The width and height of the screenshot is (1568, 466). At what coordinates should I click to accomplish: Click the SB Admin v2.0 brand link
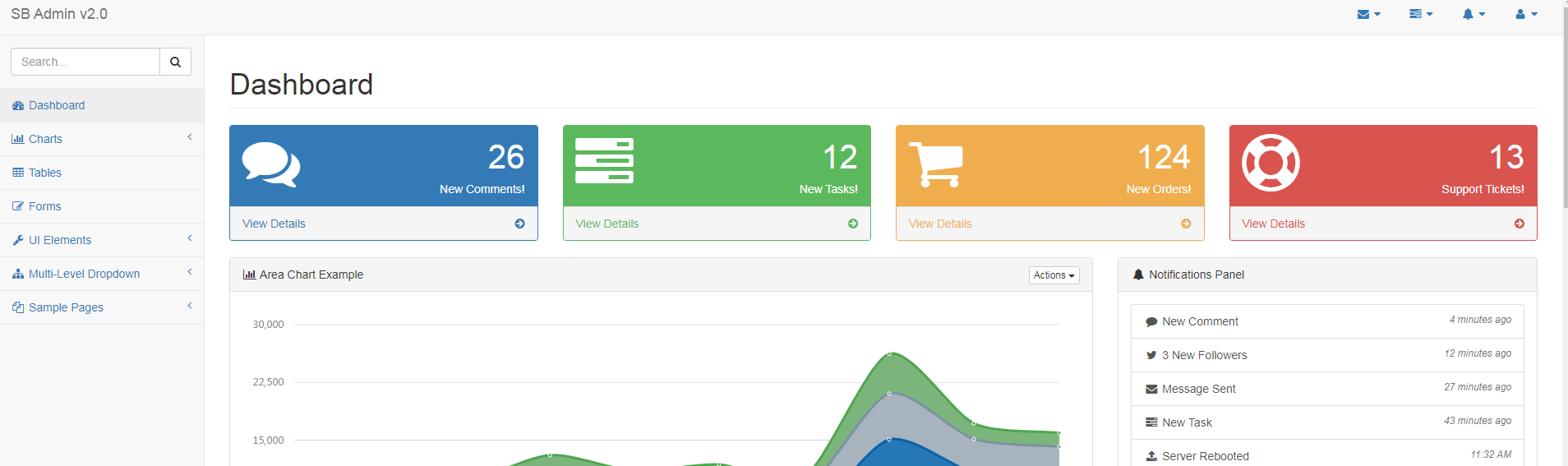click(x=59, y=14)
